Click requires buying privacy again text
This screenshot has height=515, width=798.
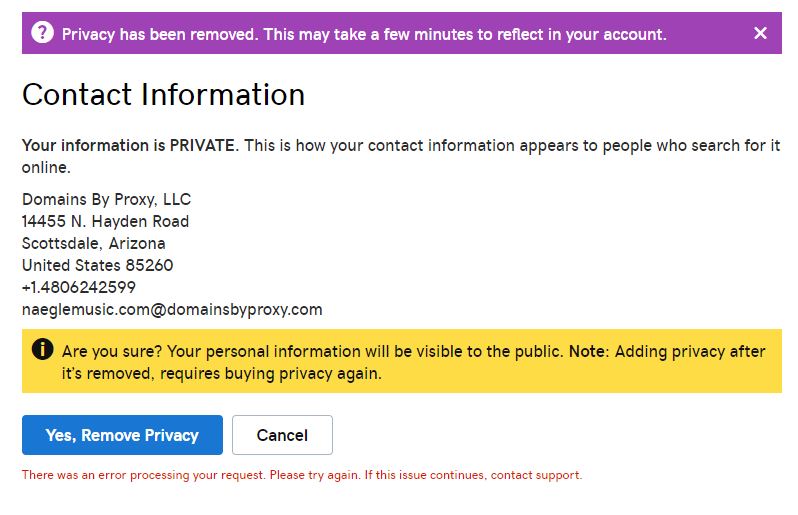pyautogui.click(x=271, y=374)
